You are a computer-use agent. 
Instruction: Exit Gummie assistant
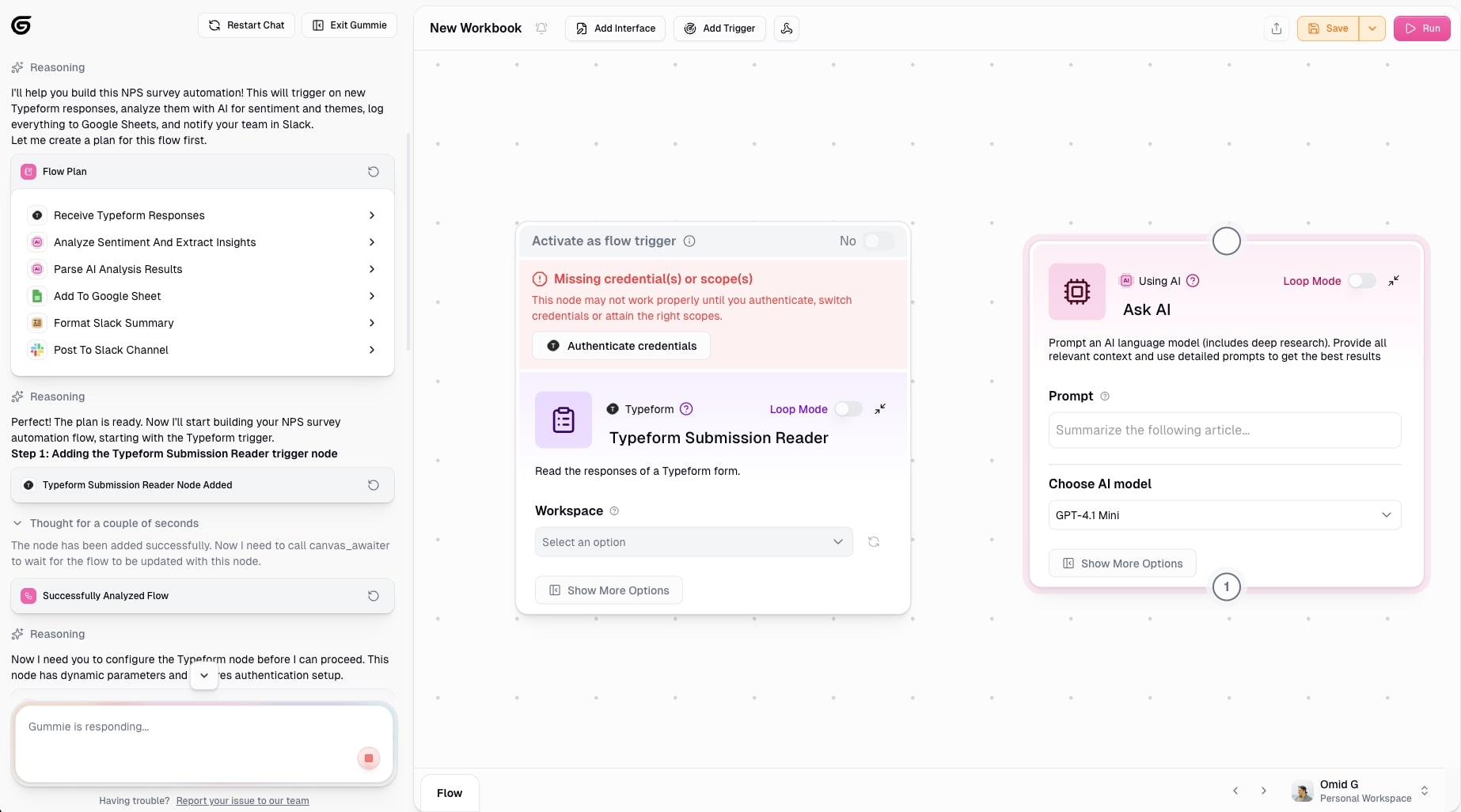pyautogui.click(x=349, y=25)
